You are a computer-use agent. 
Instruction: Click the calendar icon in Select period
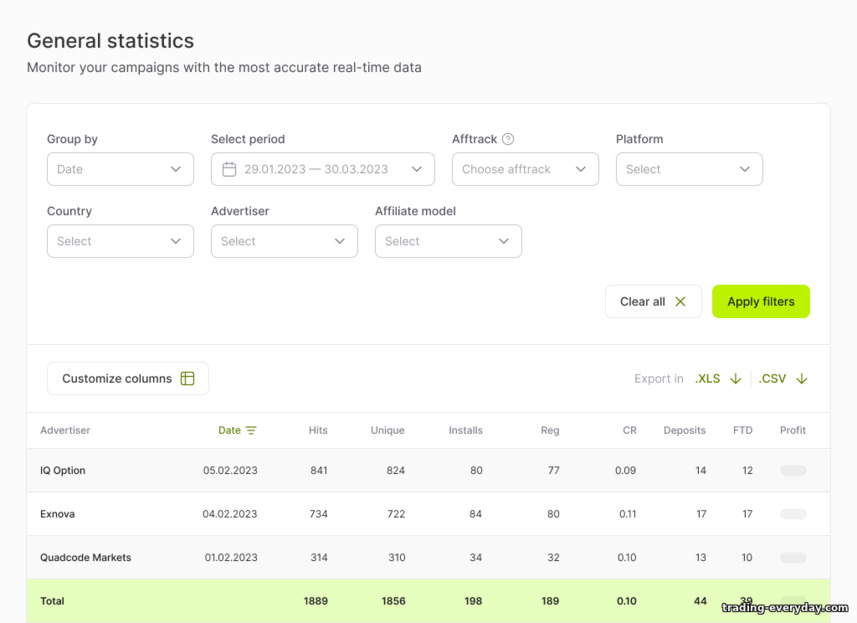tap(229, 169)
